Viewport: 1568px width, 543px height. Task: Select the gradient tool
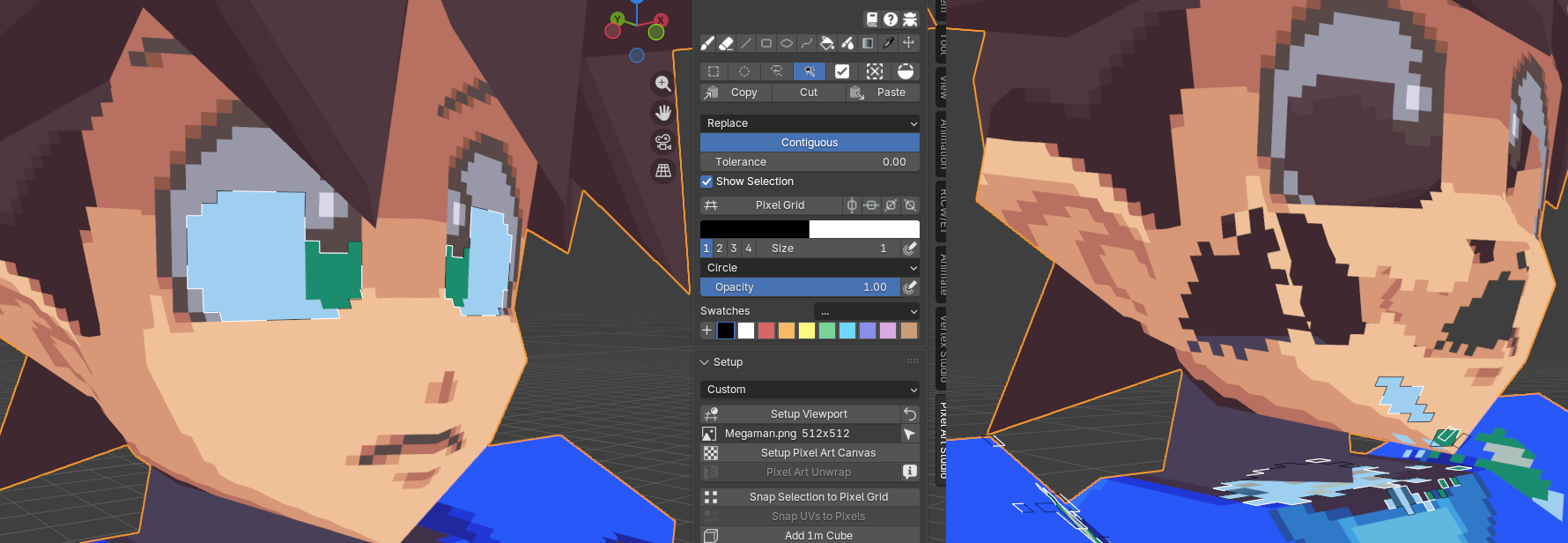(x=868, y=43)
